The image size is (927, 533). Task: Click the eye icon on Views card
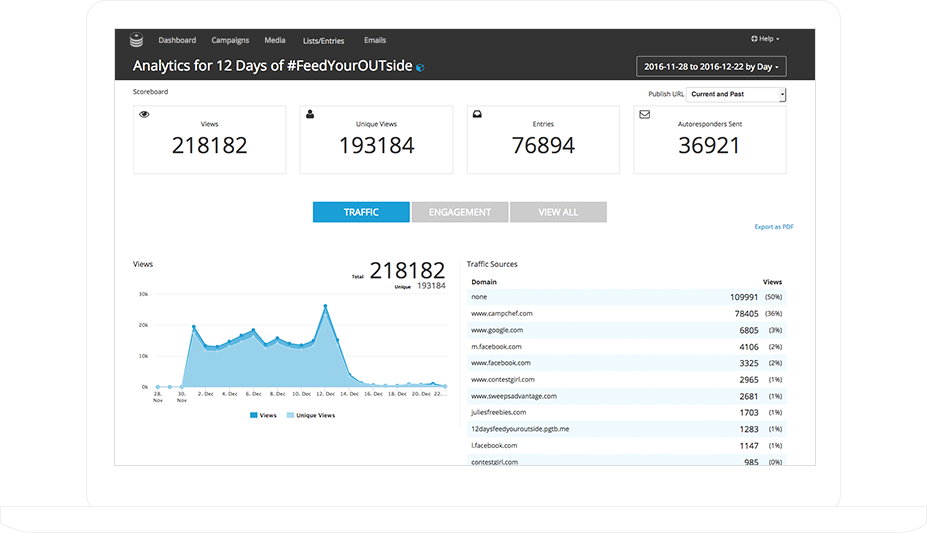pyautogui.click(x=144, y=114)
